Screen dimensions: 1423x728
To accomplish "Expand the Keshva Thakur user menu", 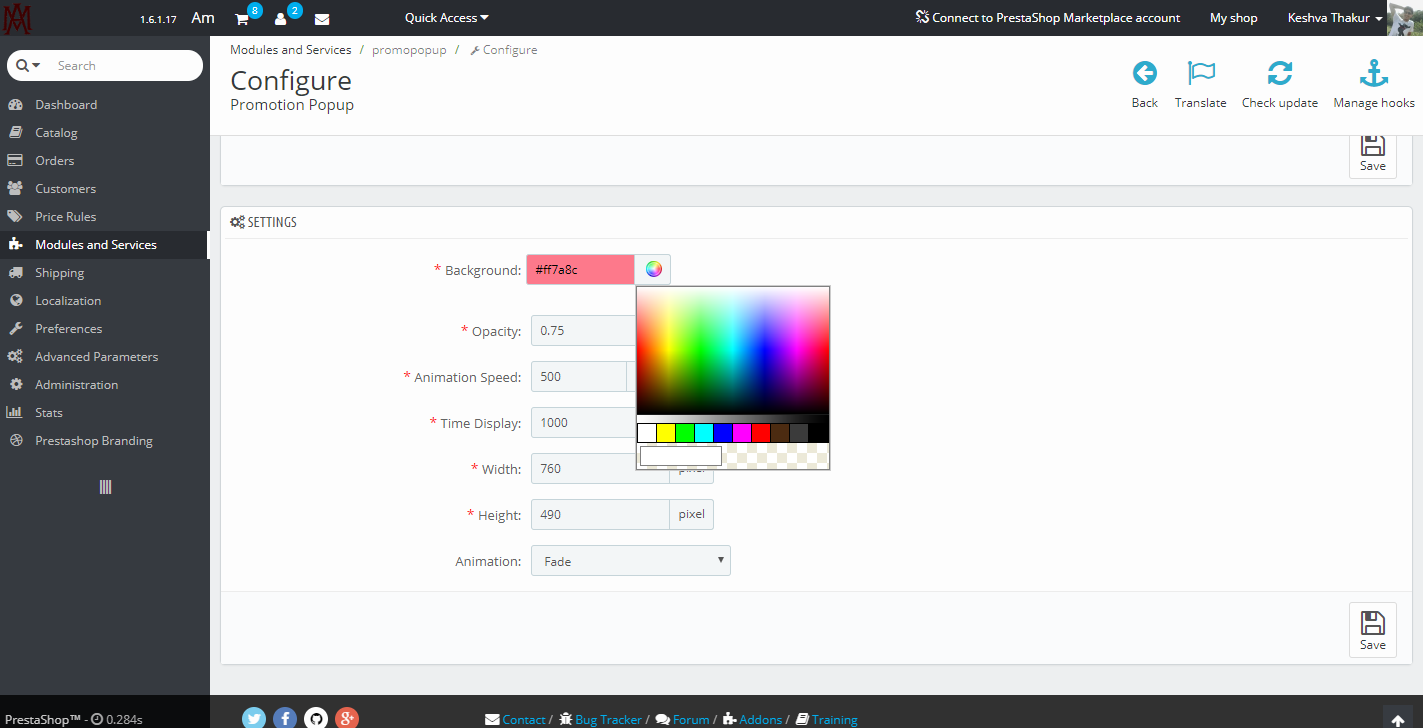I will click(1335, 18).
